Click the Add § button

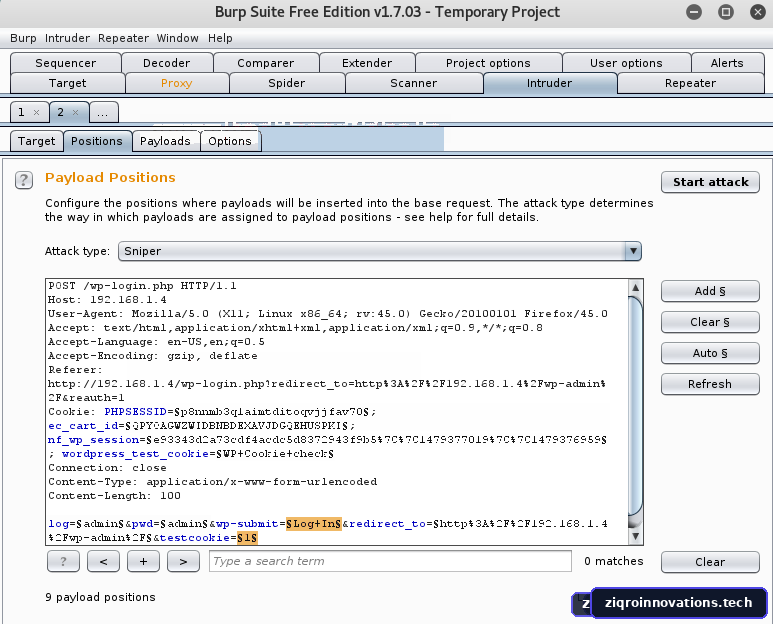pyautogui.click(x=710, y=291)
